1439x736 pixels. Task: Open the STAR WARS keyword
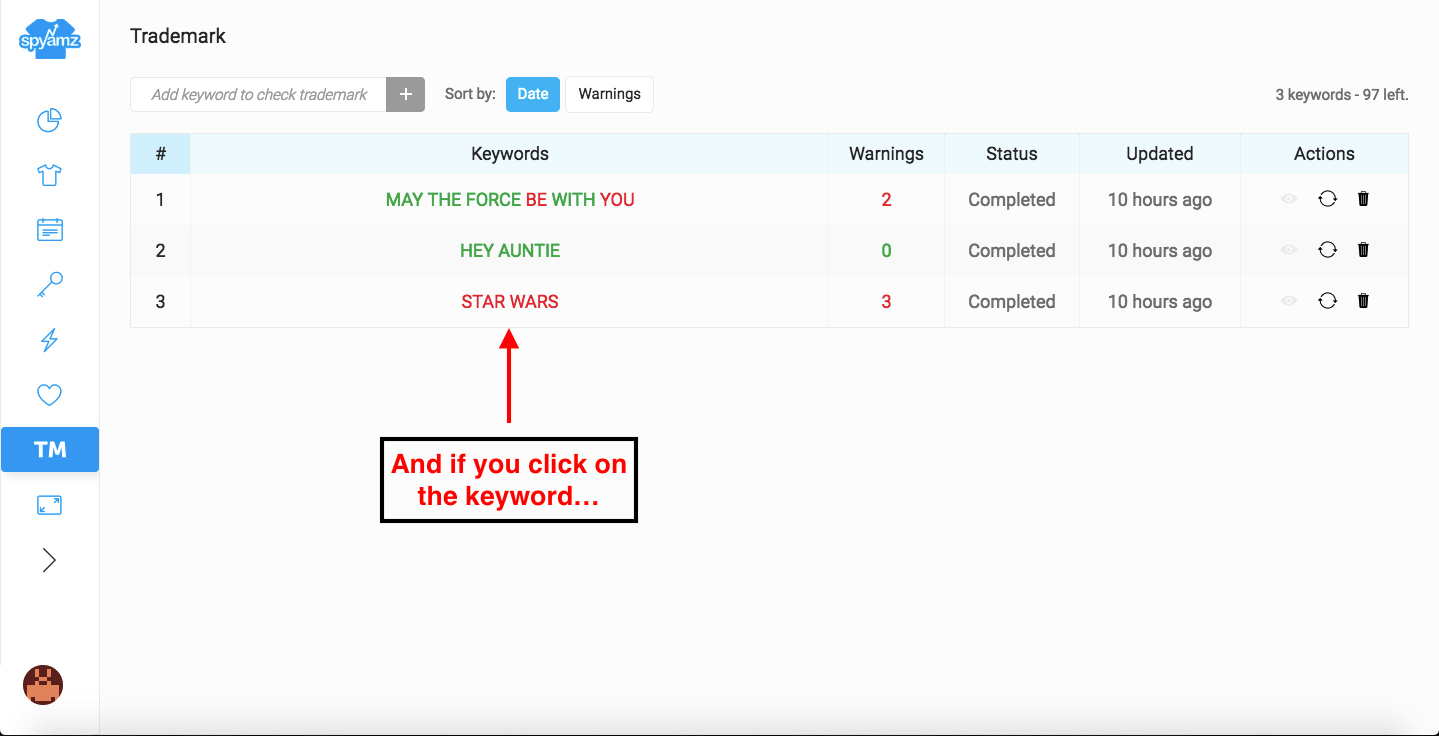coord(510,302)
